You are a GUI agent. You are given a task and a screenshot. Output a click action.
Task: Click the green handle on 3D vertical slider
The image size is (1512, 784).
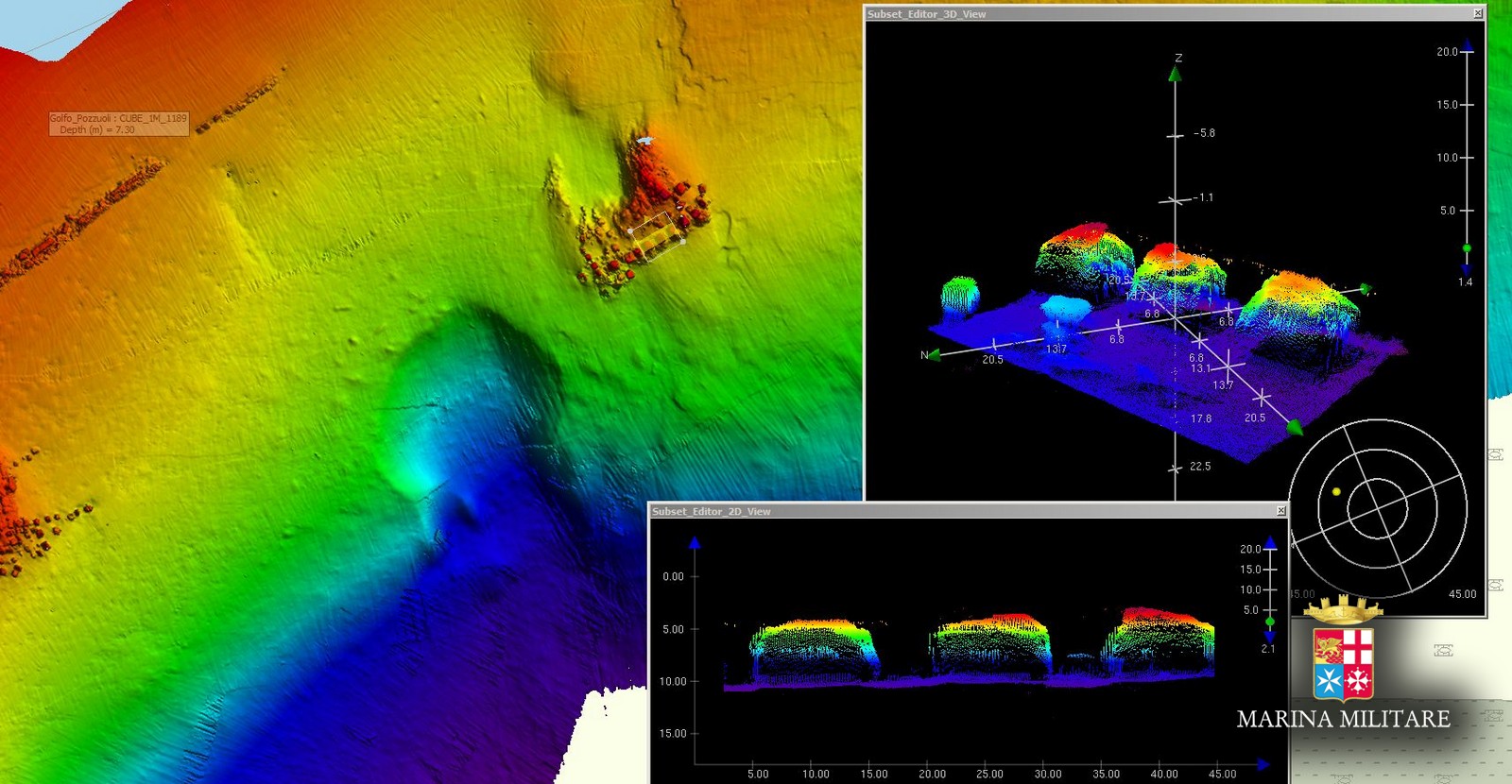click(x=1467, y=248)
